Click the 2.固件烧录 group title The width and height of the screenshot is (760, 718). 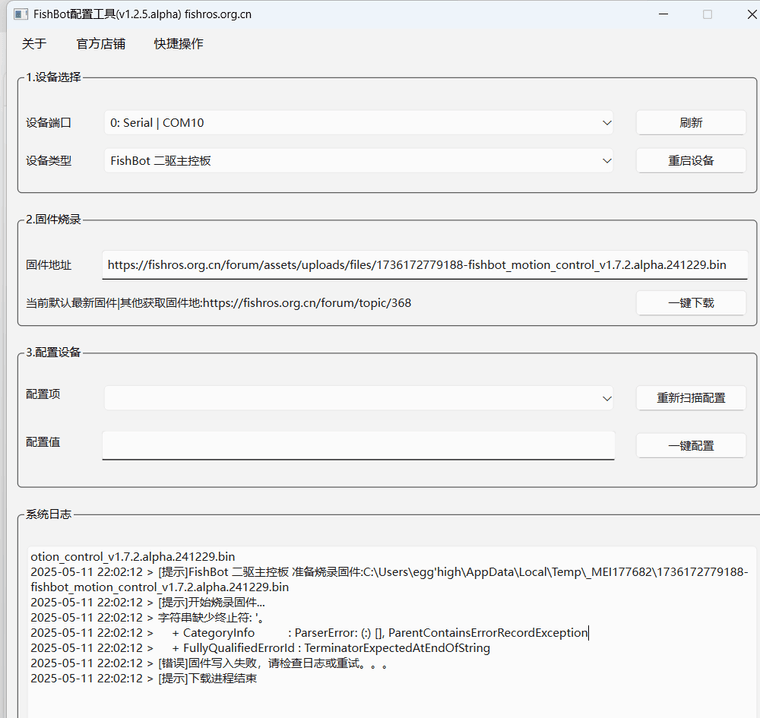(x=53, y=219)
